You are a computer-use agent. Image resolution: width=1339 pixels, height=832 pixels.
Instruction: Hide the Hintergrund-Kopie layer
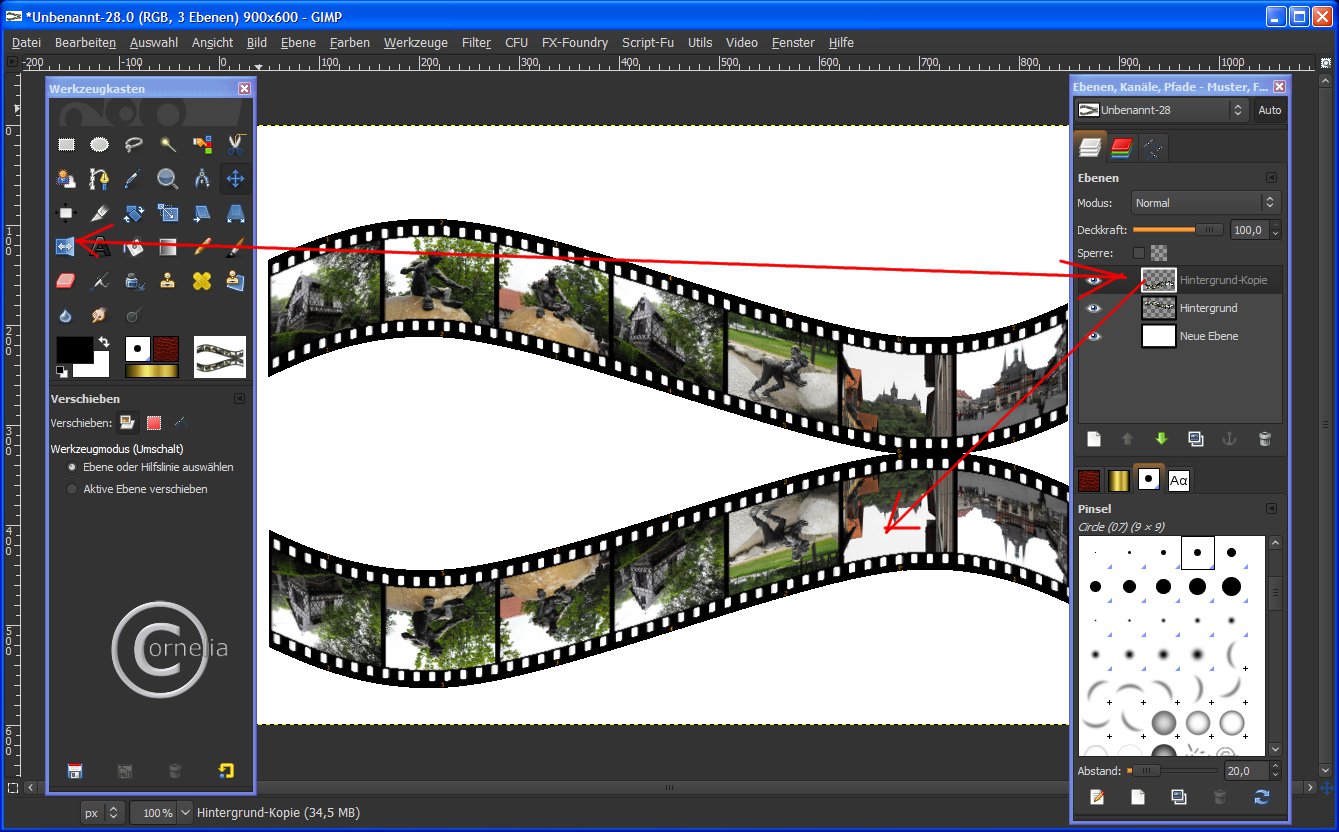tap(1094, 281)
